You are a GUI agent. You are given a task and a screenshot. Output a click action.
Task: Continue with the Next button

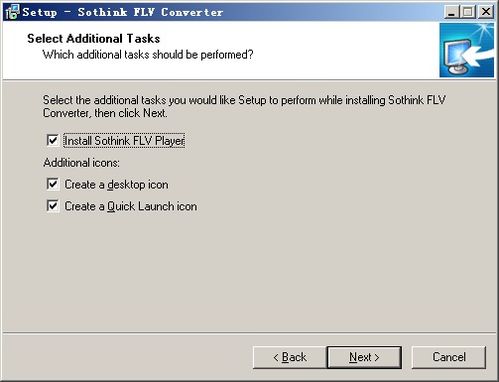364,357
